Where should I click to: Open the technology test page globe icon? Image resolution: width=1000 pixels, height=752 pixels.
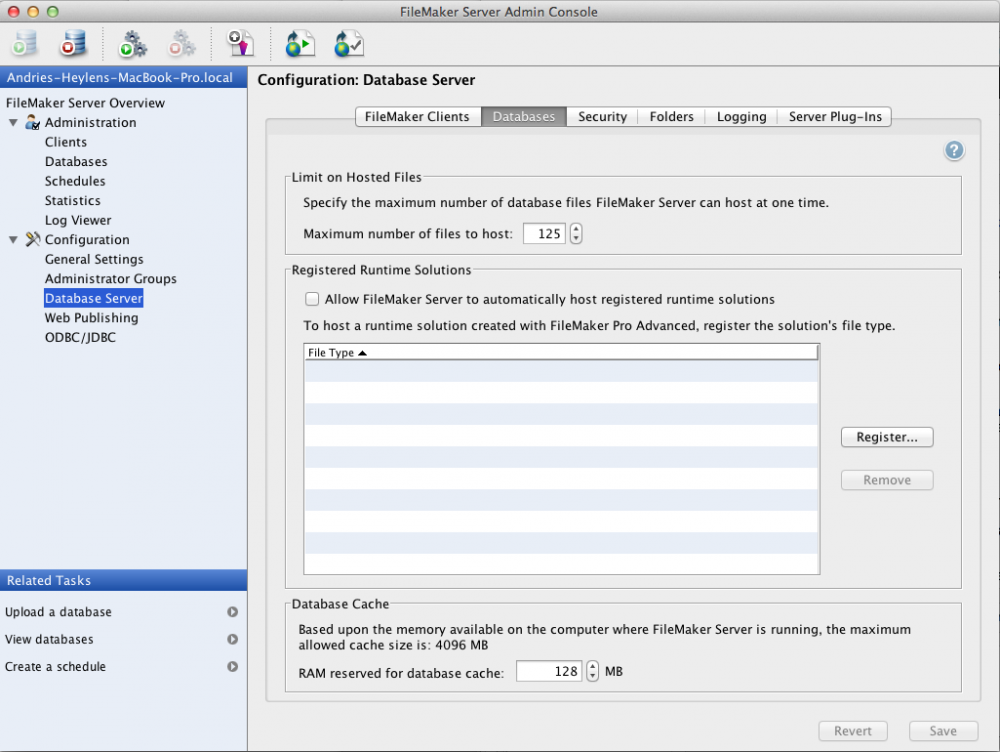pyautogui.click(x=346, y=44)
